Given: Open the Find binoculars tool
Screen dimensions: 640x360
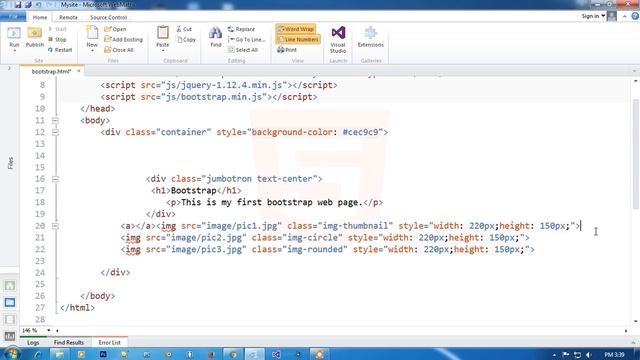Looking at the screenshot, I should (216, 37).
